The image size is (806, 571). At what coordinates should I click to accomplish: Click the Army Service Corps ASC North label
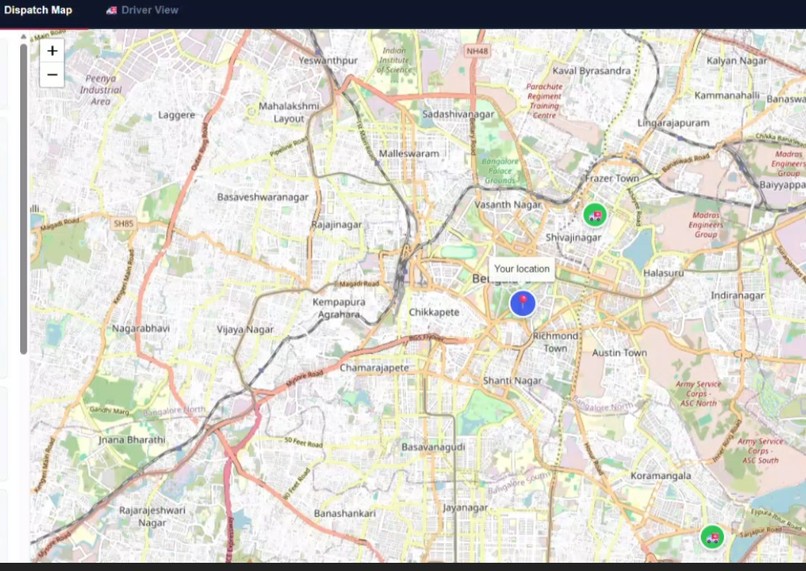(x=699, y=394)
